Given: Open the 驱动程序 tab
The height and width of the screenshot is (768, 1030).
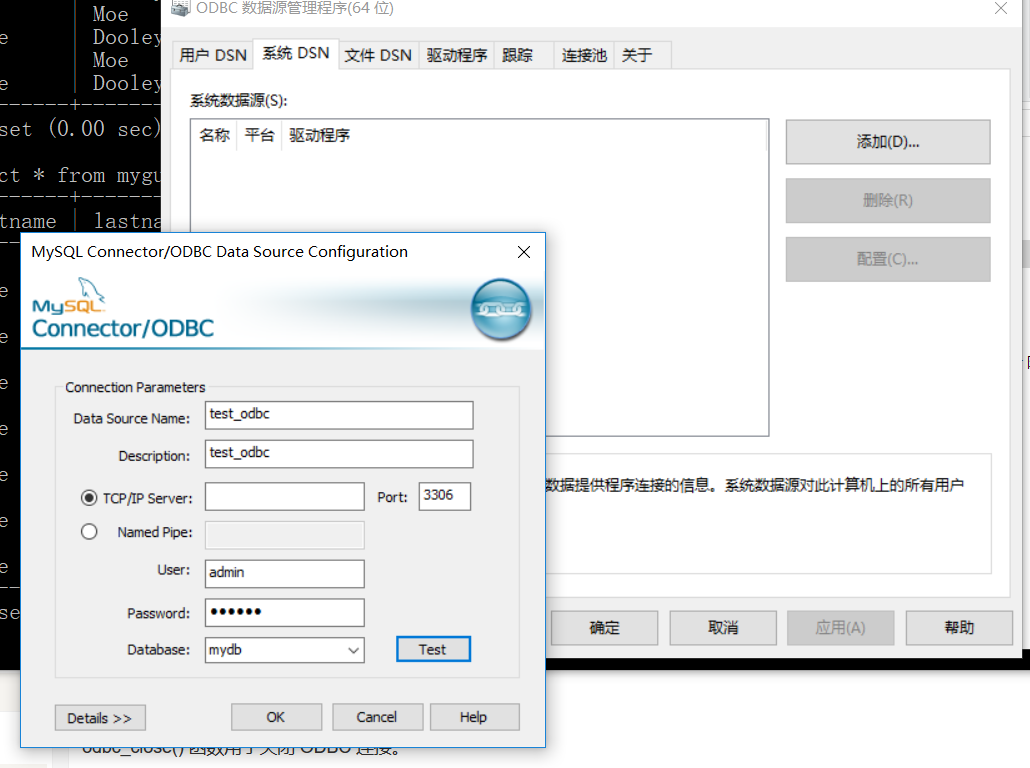Looking at the screenshot, I should (x=457, y=55).
